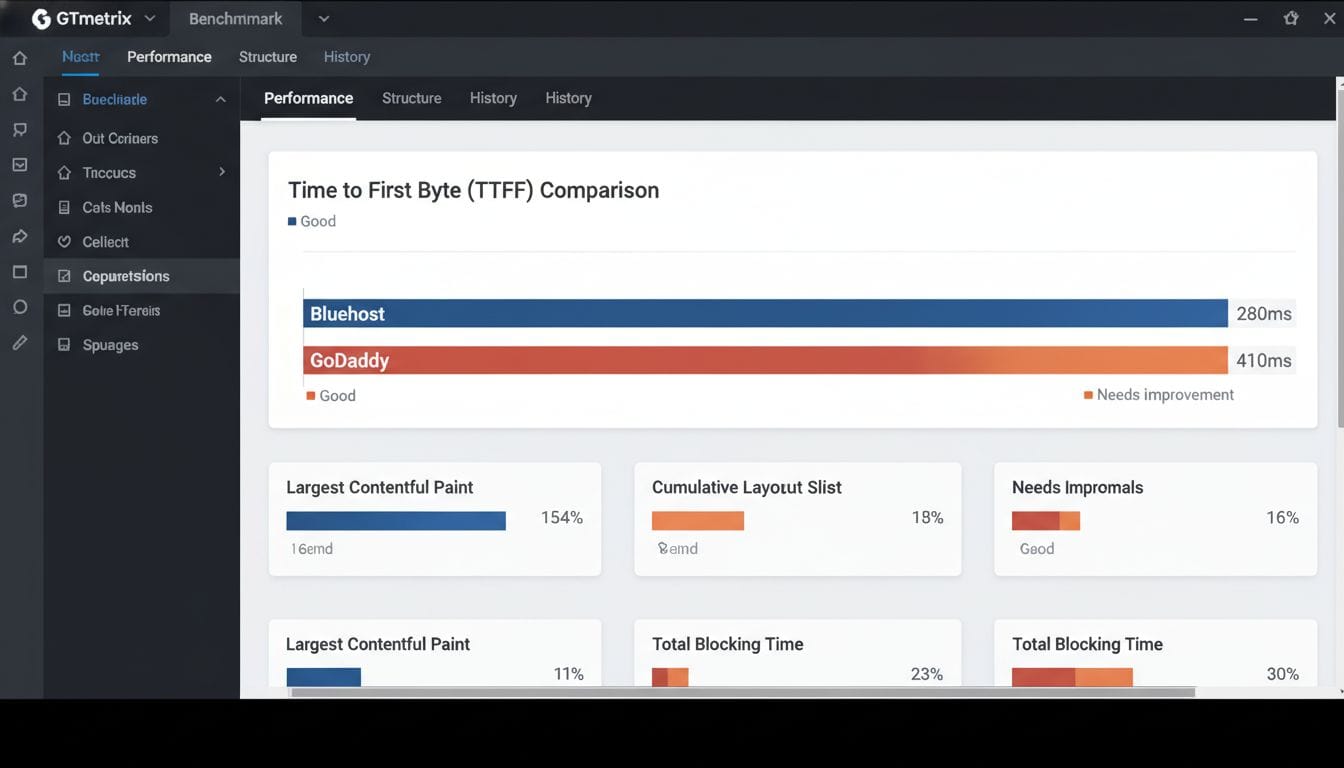
Task: Select the Structure tab beside Nostt's Performance tab
Action: tap(268, 57)
